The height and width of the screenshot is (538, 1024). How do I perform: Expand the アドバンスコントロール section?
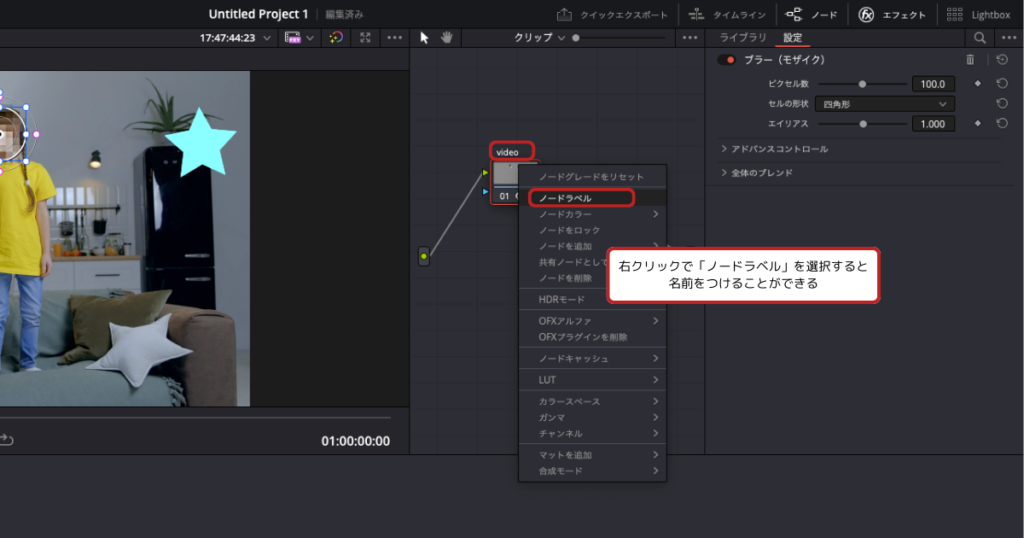774,149
